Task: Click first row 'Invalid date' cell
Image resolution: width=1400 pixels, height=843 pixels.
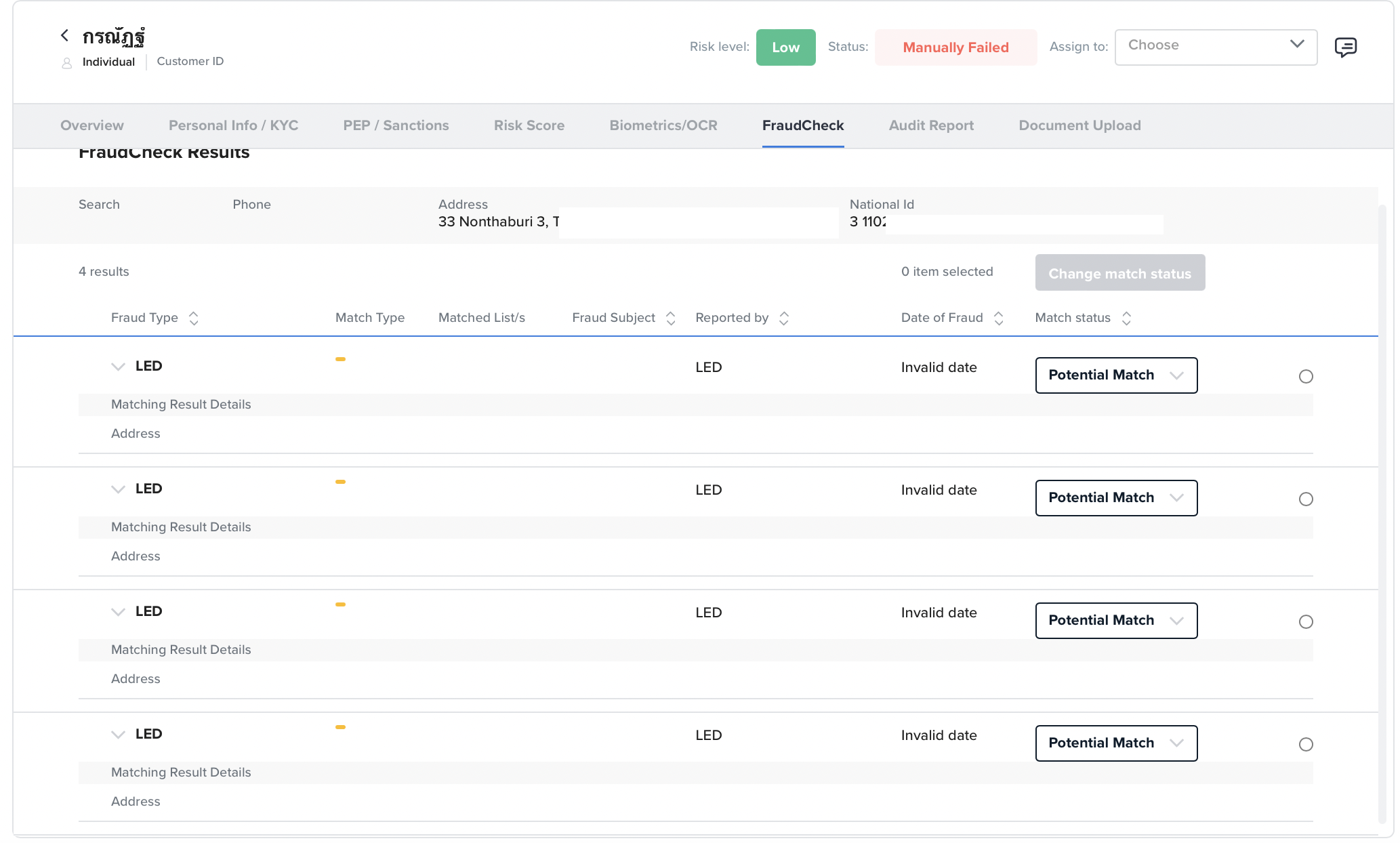Action: pos(939,367)
